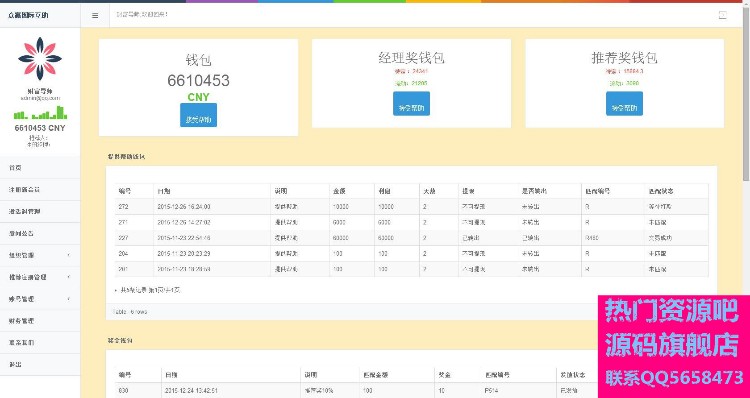Viewport: 750px width, 398px height.
Task: Select the row numbered 227 in the first table
Action: pos(412,238)
